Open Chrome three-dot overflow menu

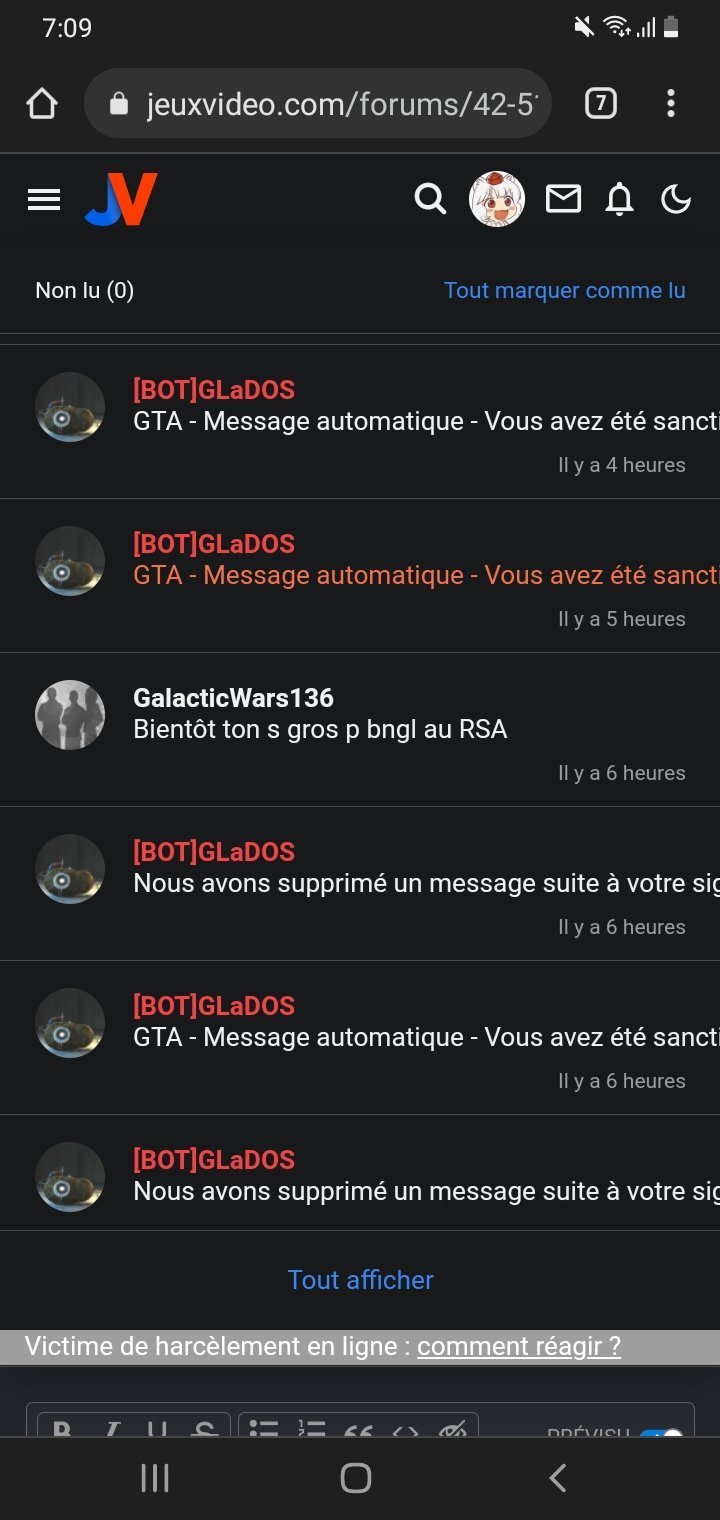pos(670,103)
